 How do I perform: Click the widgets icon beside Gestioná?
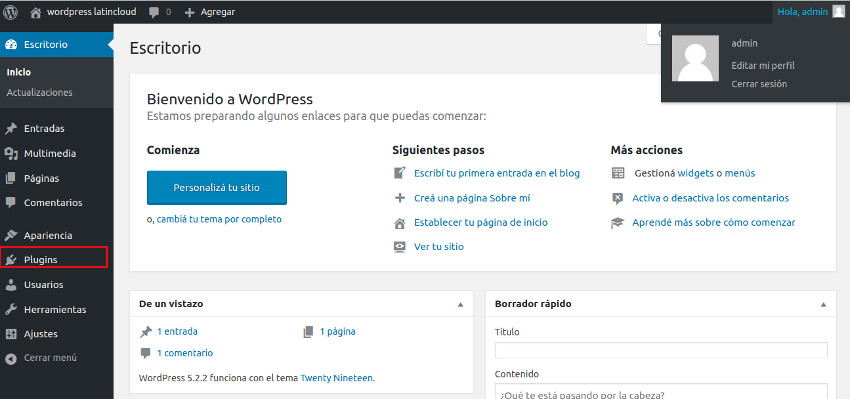[x=618, y=173]
